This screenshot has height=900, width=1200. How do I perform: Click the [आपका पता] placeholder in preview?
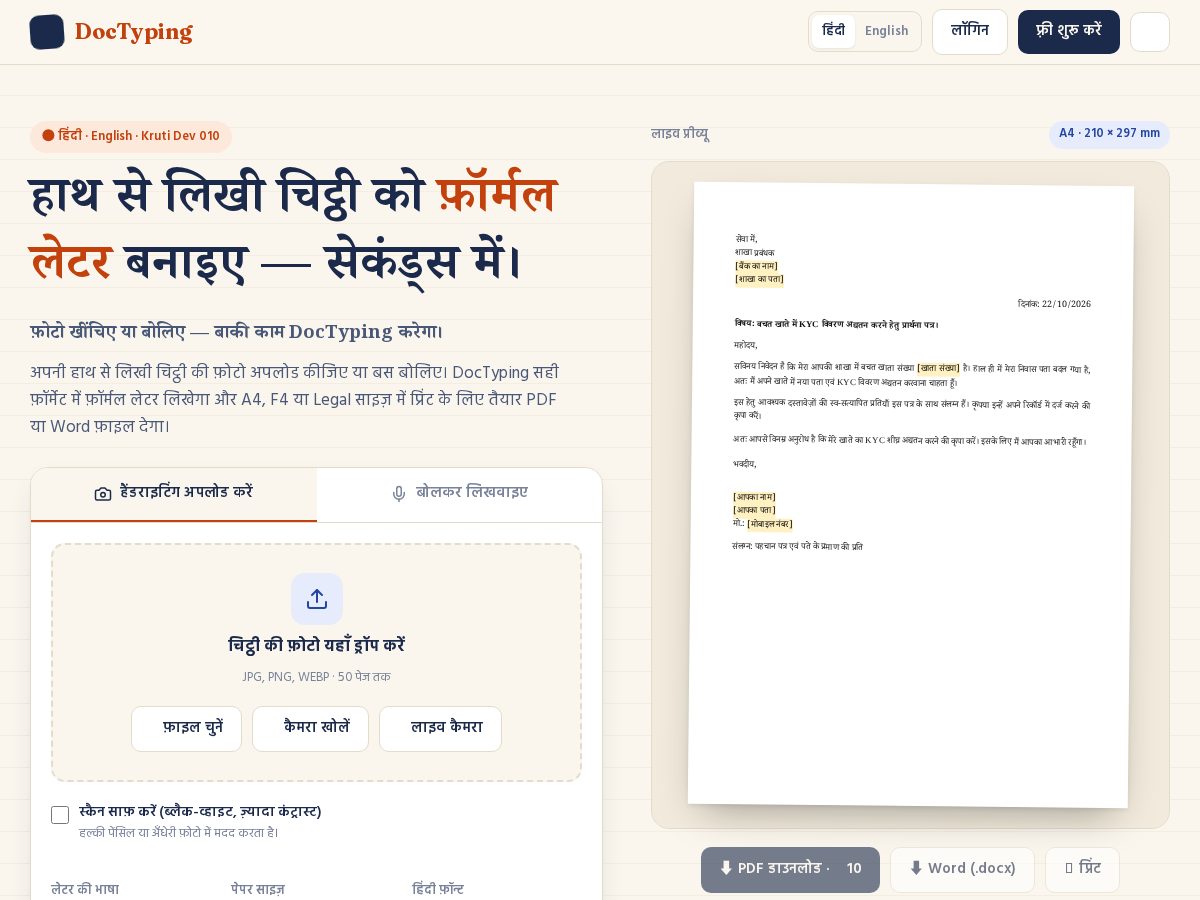(x=754, y=510)
